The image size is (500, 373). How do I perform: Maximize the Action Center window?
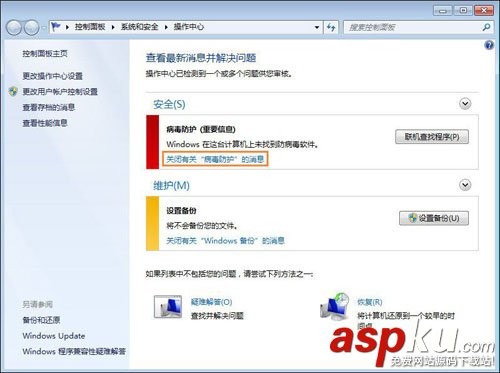coord(463,11)
